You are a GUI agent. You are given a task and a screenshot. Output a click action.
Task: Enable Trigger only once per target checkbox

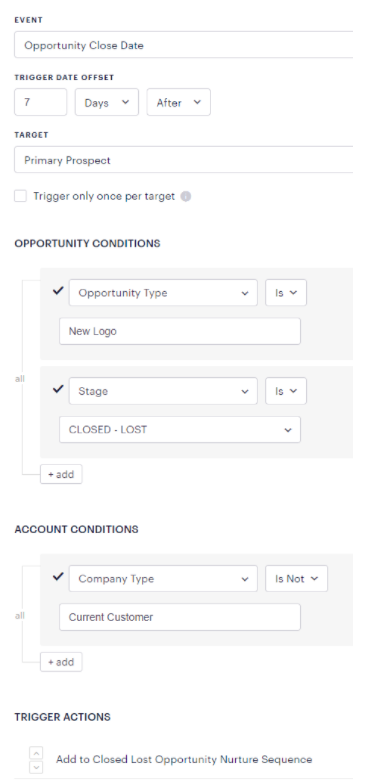20,196
